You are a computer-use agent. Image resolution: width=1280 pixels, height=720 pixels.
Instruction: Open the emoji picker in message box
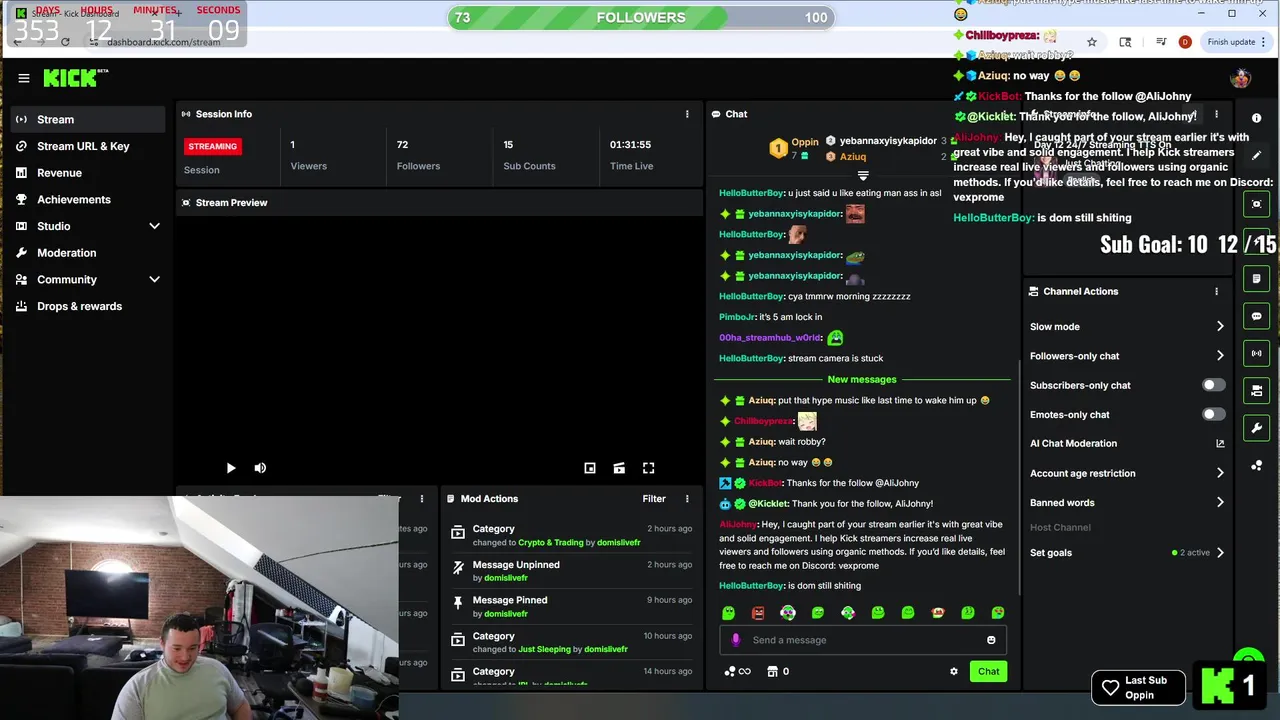(991, 640)
